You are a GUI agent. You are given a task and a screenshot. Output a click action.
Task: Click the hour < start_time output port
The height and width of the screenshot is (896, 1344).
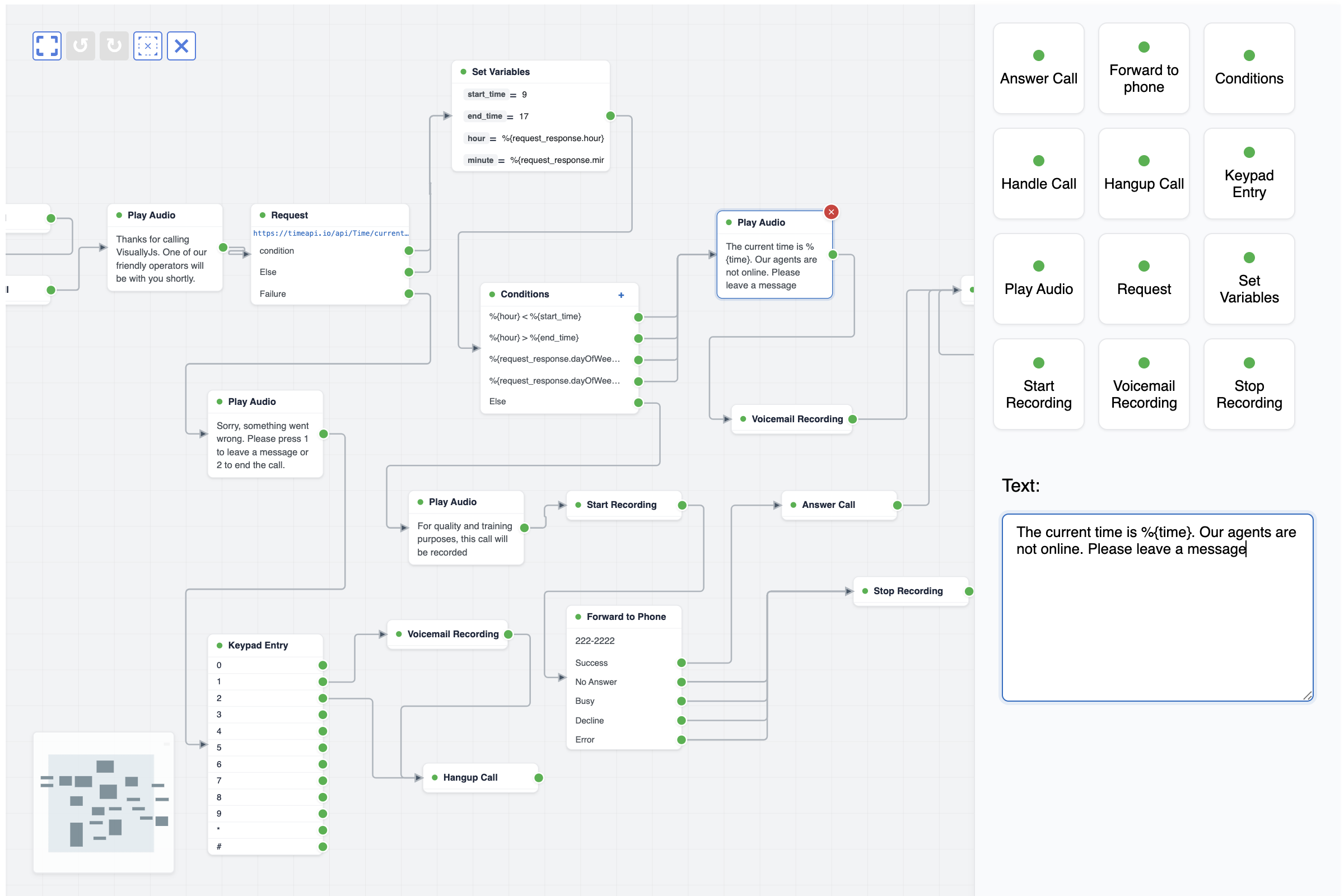[x=640, y=318]
